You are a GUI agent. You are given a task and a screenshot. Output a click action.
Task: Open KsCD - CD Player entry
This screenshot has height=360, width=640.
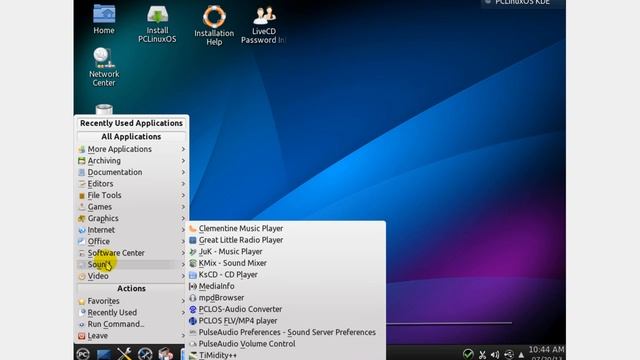coord(286,275)
